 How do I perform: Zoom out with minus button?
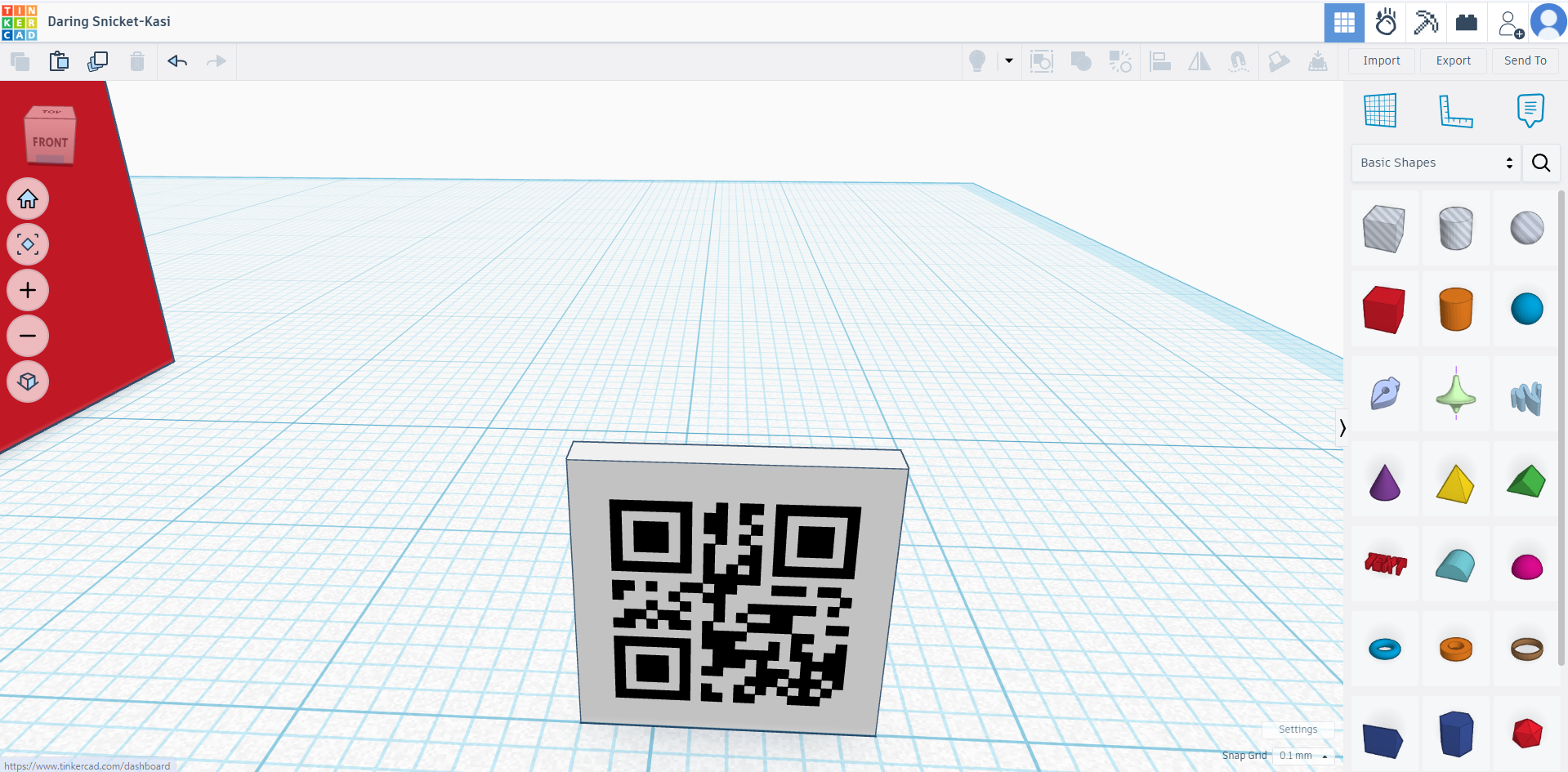(x=28, y=336)
